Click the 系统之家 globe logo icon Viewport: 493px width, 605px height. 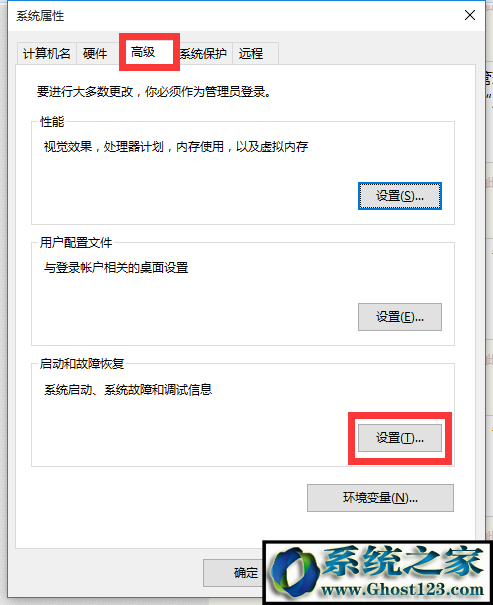[x=295, y=573]
